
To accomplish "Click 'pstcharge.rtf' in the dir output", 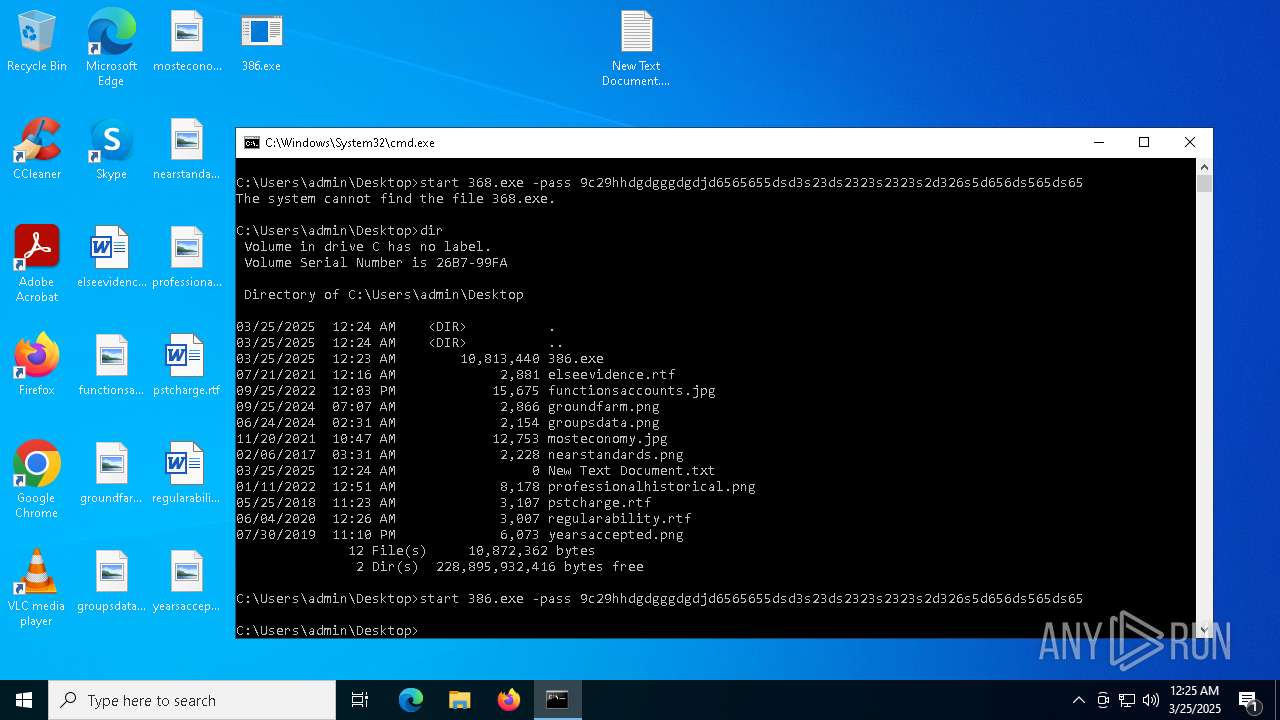I will 600,503.
